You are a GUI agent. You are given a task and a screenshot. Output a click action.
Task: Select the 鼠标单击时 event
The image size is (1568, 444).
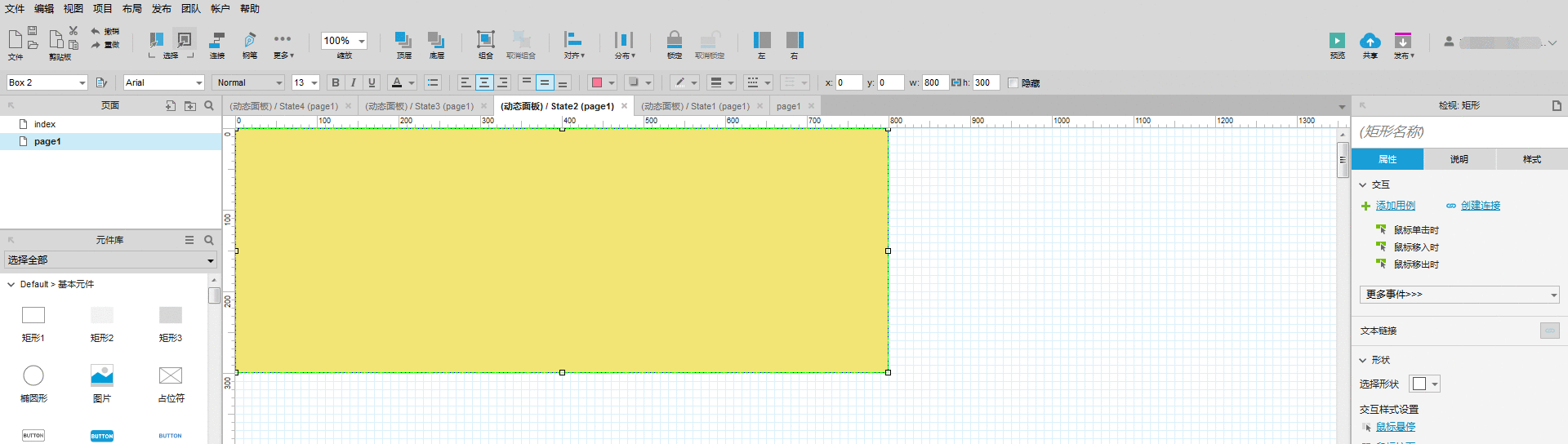click(1416, 230)
